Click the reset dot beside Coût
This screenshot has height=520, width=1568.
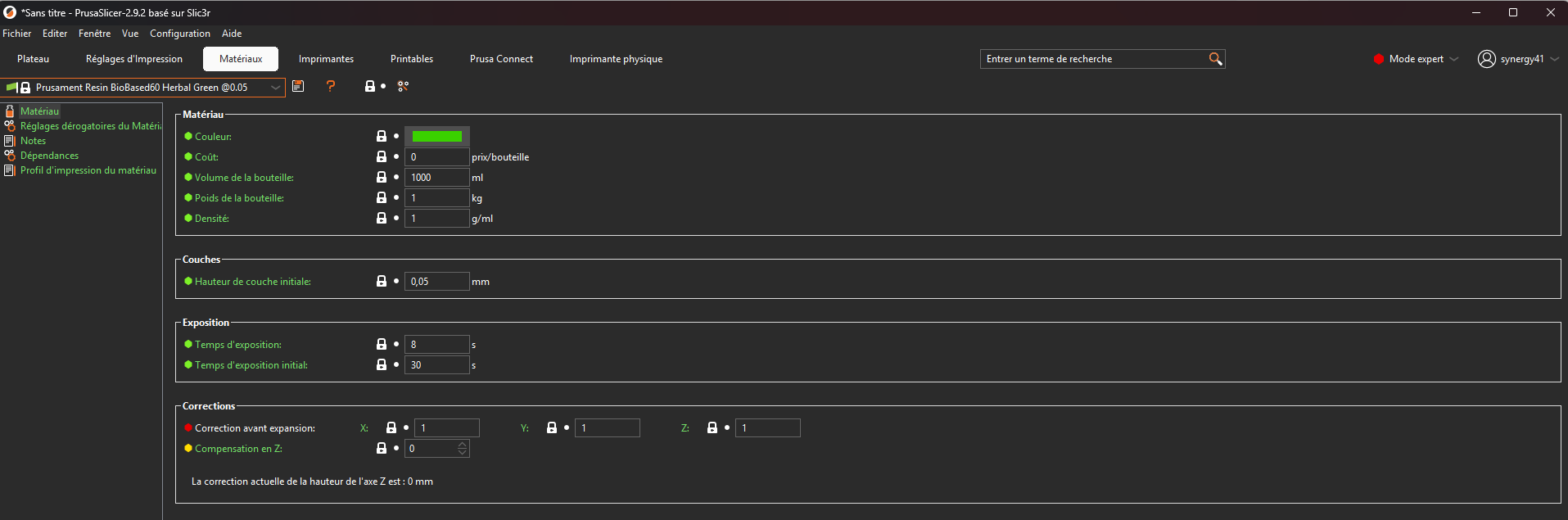396,156
